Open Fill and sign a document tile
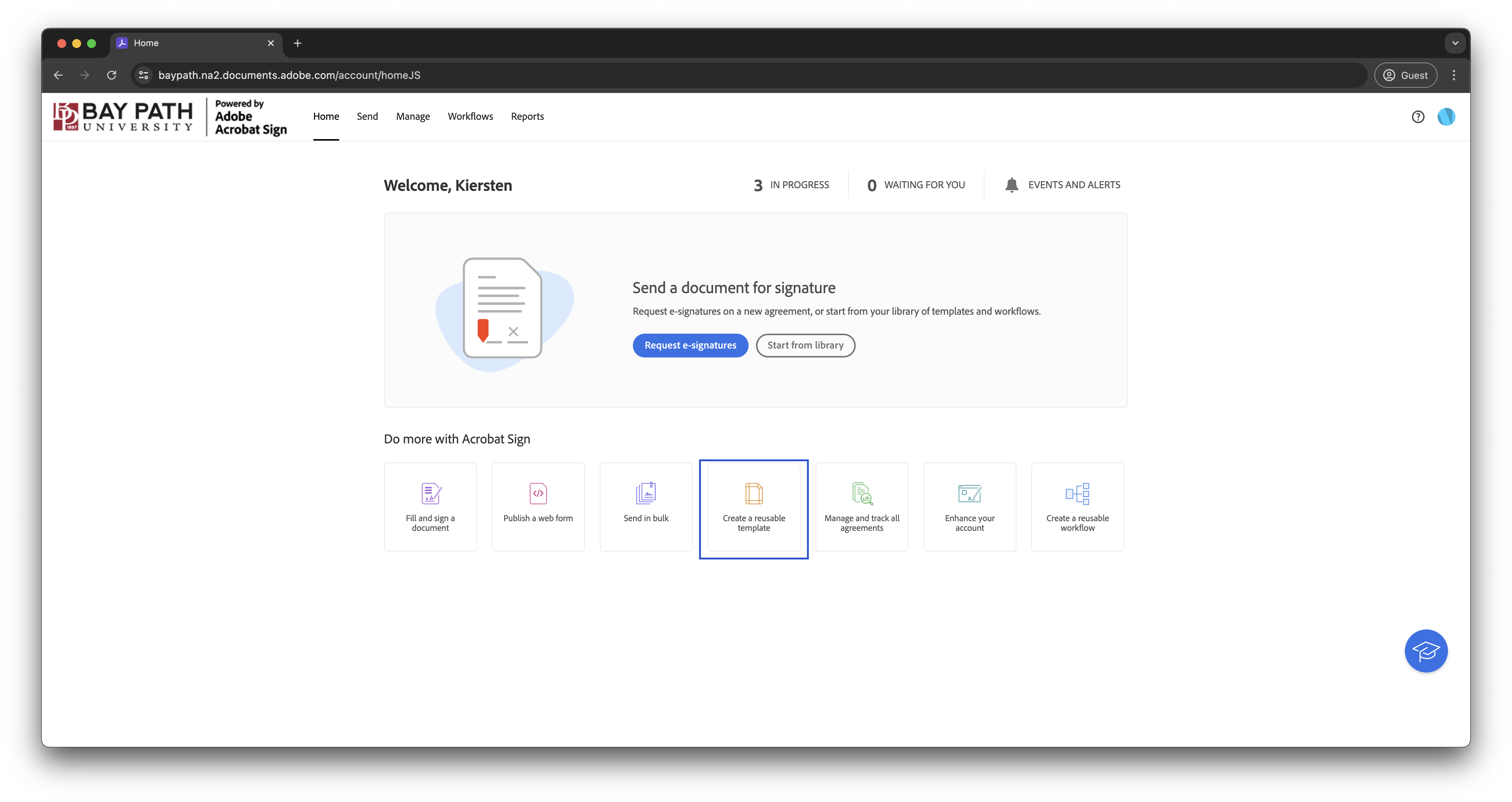Viewport: 1512px width, 802px height. point(430,507)
